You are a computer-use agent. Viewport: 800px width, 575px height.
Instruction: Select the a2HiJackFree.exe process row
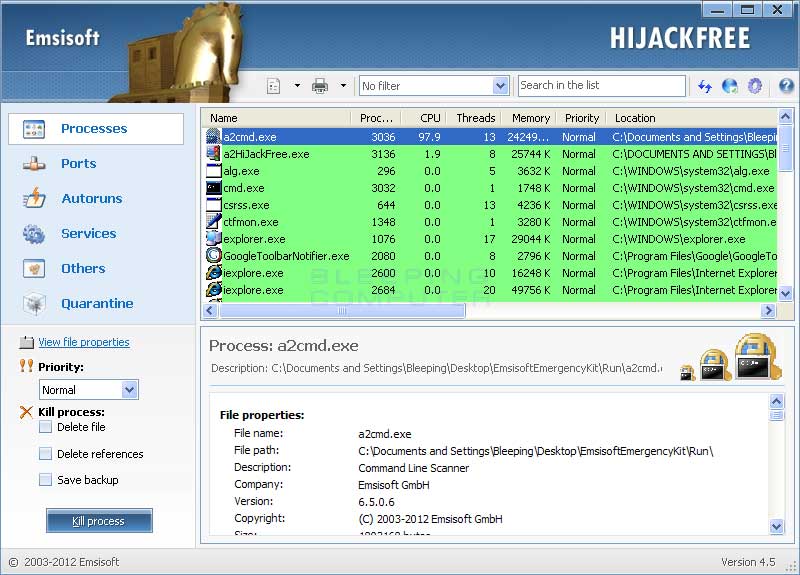pyautogui.click(x=491, y=154)
